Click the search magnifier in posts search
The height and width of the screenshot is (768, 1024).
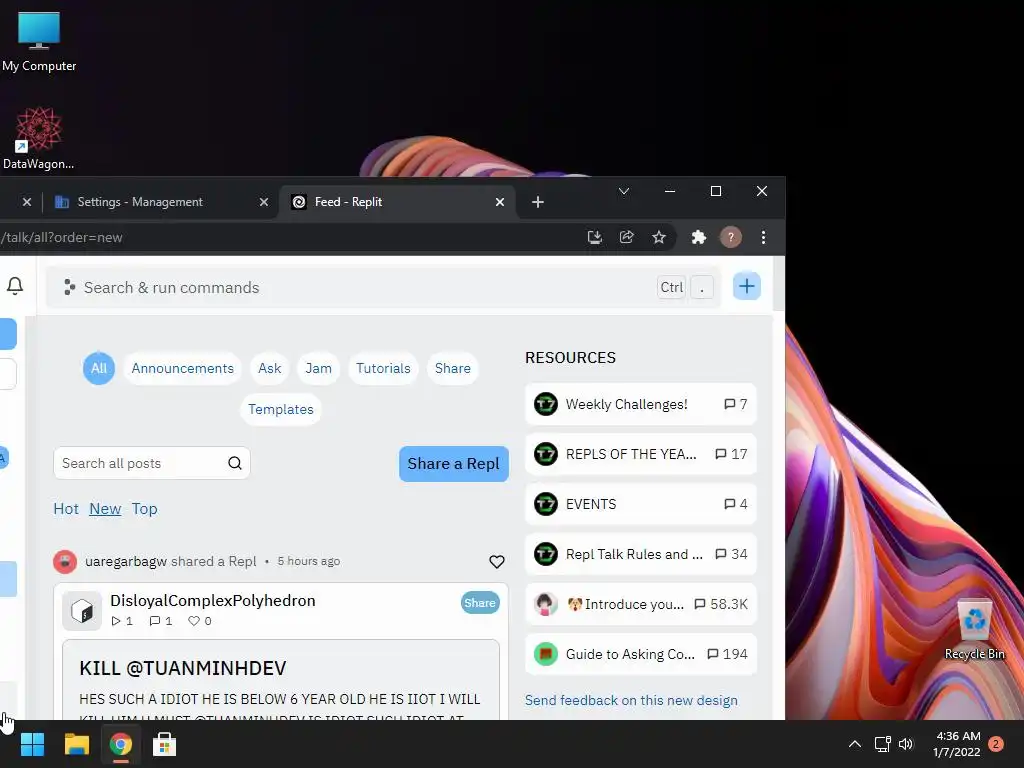[x=235, y=463]
